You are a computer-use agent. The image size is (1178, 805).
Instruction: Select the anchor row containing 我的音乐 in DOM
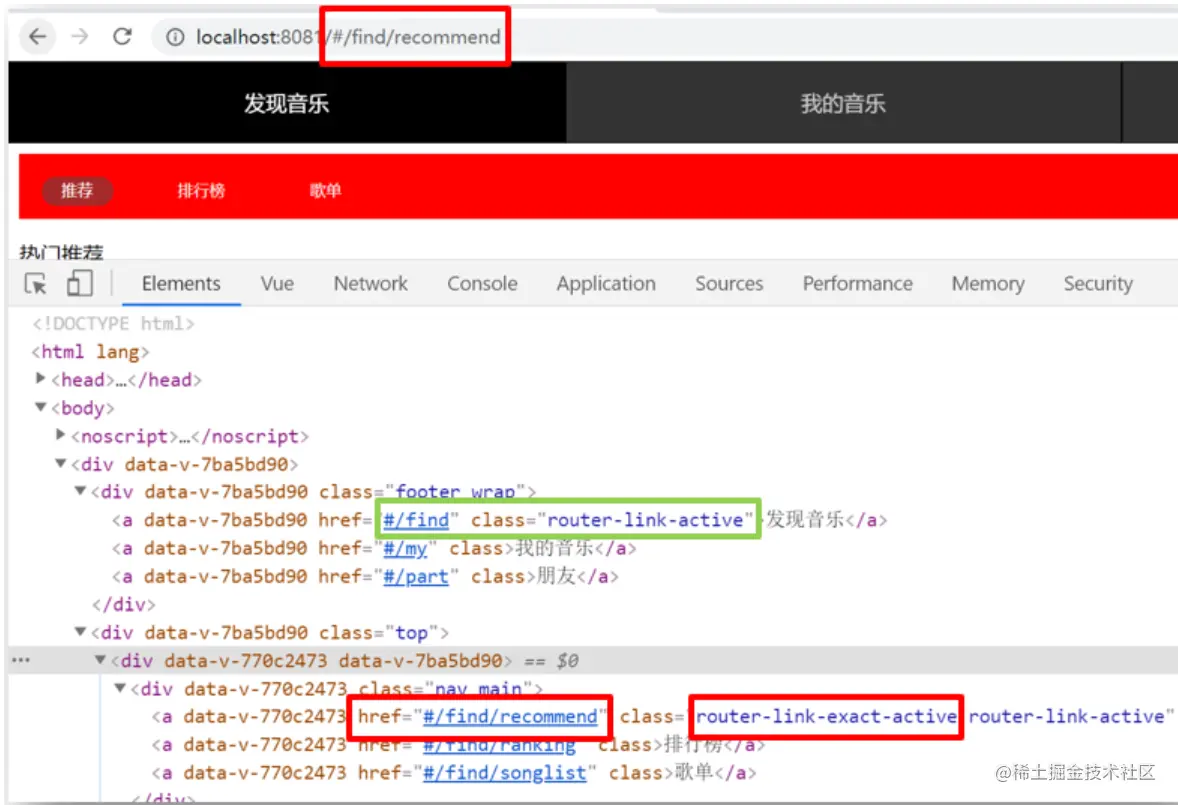pos(373,548)
